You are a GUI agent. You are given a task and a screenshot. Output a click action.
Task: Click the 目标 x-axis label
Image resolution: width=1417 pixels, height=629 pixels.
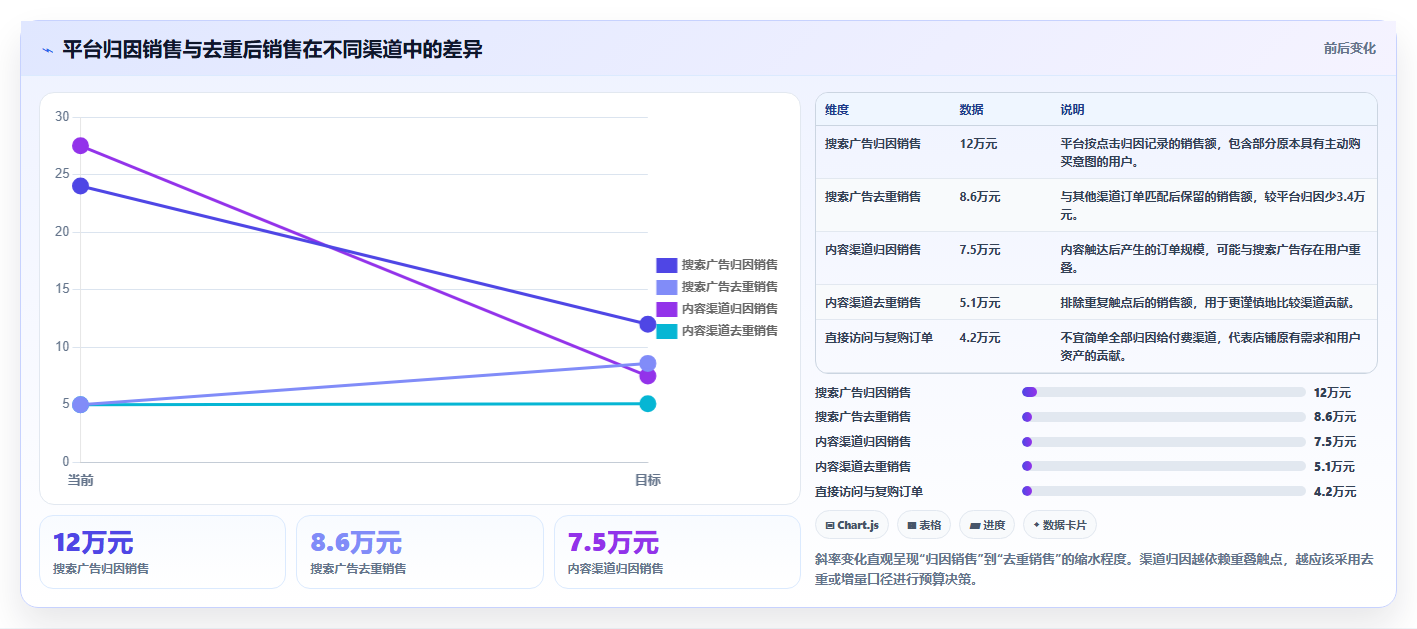647,480
